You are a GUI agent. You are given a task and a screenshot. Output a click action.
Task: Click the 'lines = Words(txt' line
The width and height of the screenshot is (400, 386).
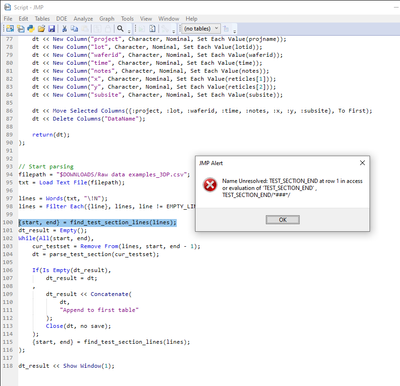point(63,198)
